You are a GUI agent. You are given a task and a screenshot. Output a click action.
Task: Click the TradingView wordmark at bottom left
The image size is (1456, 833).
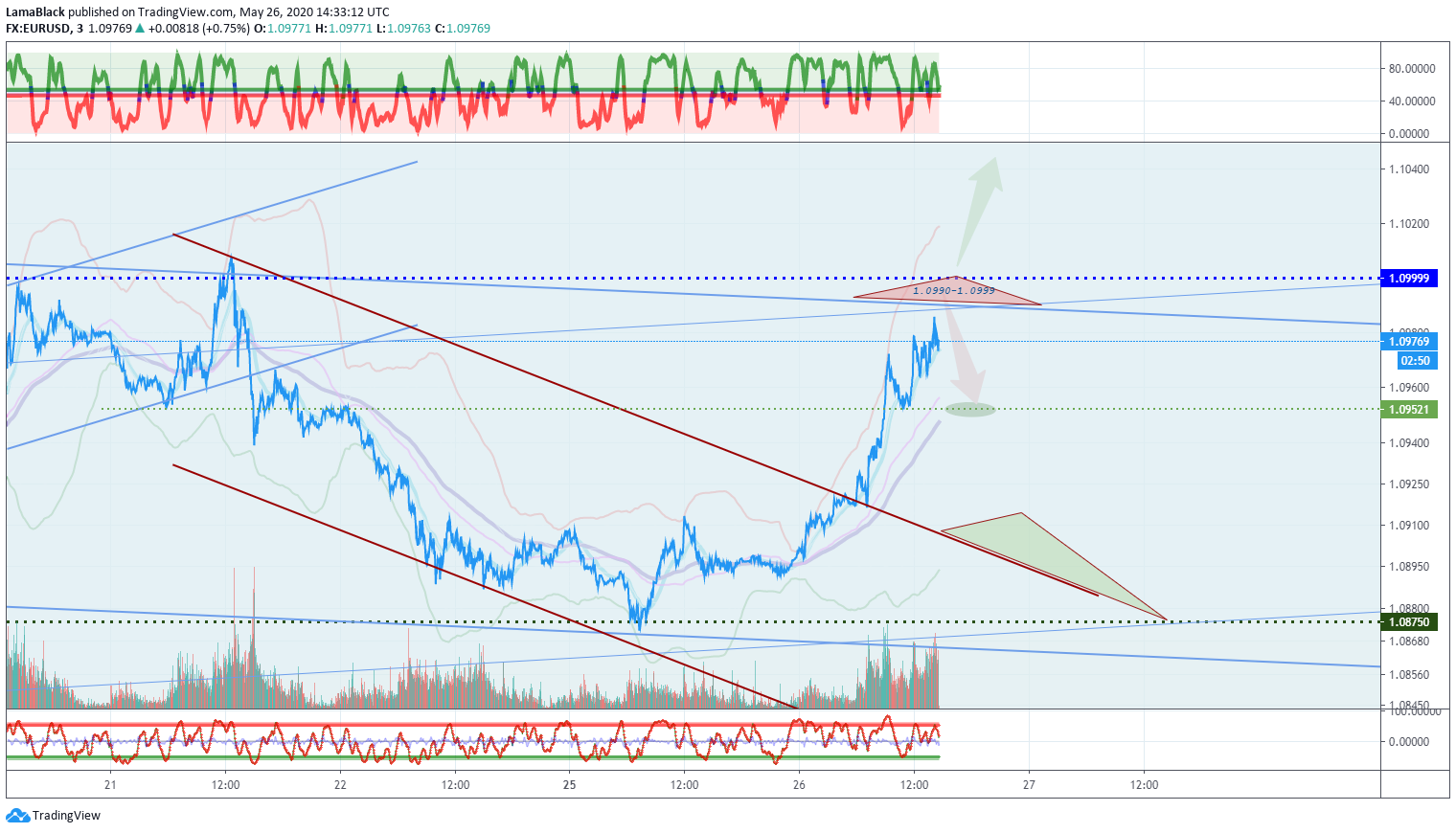tap(66, 816)
